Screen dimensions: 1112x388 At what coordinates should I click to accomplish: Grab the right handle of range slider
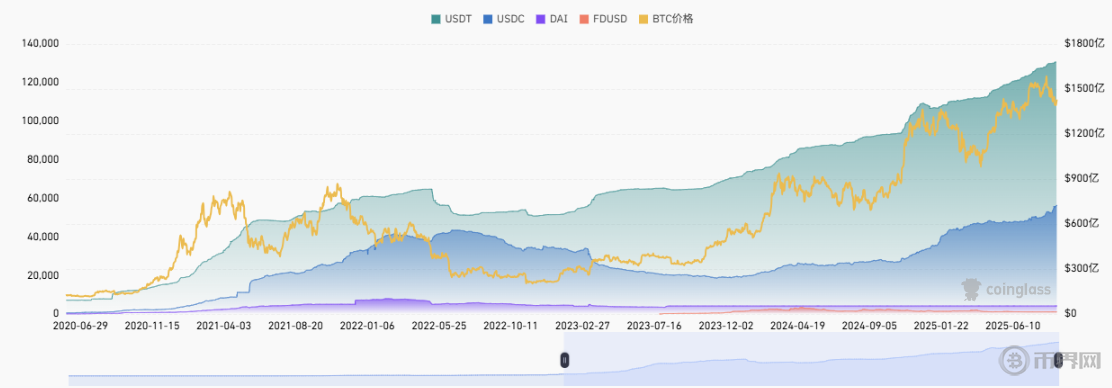(1057, 360)
